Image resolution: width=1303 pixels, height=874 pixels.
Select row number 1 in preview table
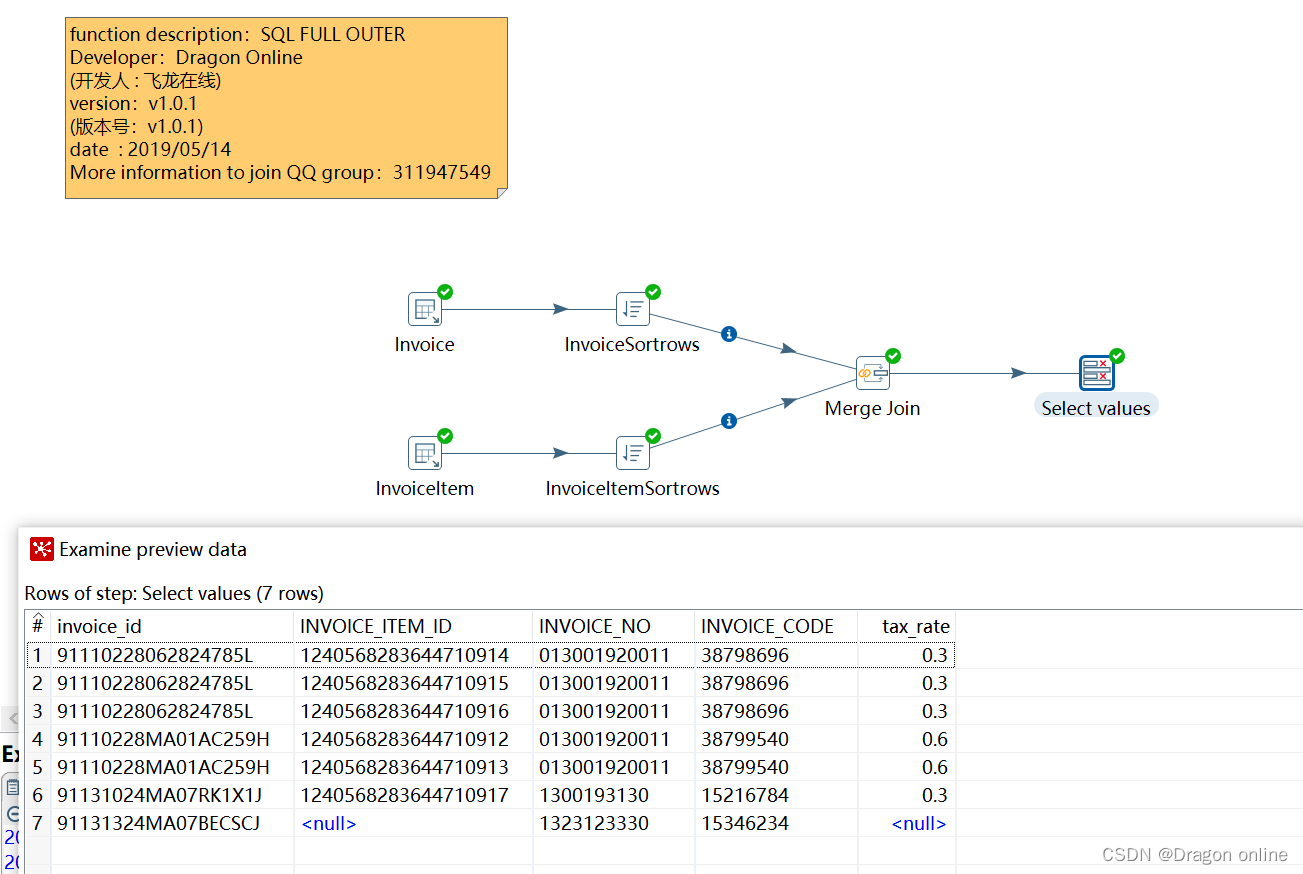pos(38,655)
